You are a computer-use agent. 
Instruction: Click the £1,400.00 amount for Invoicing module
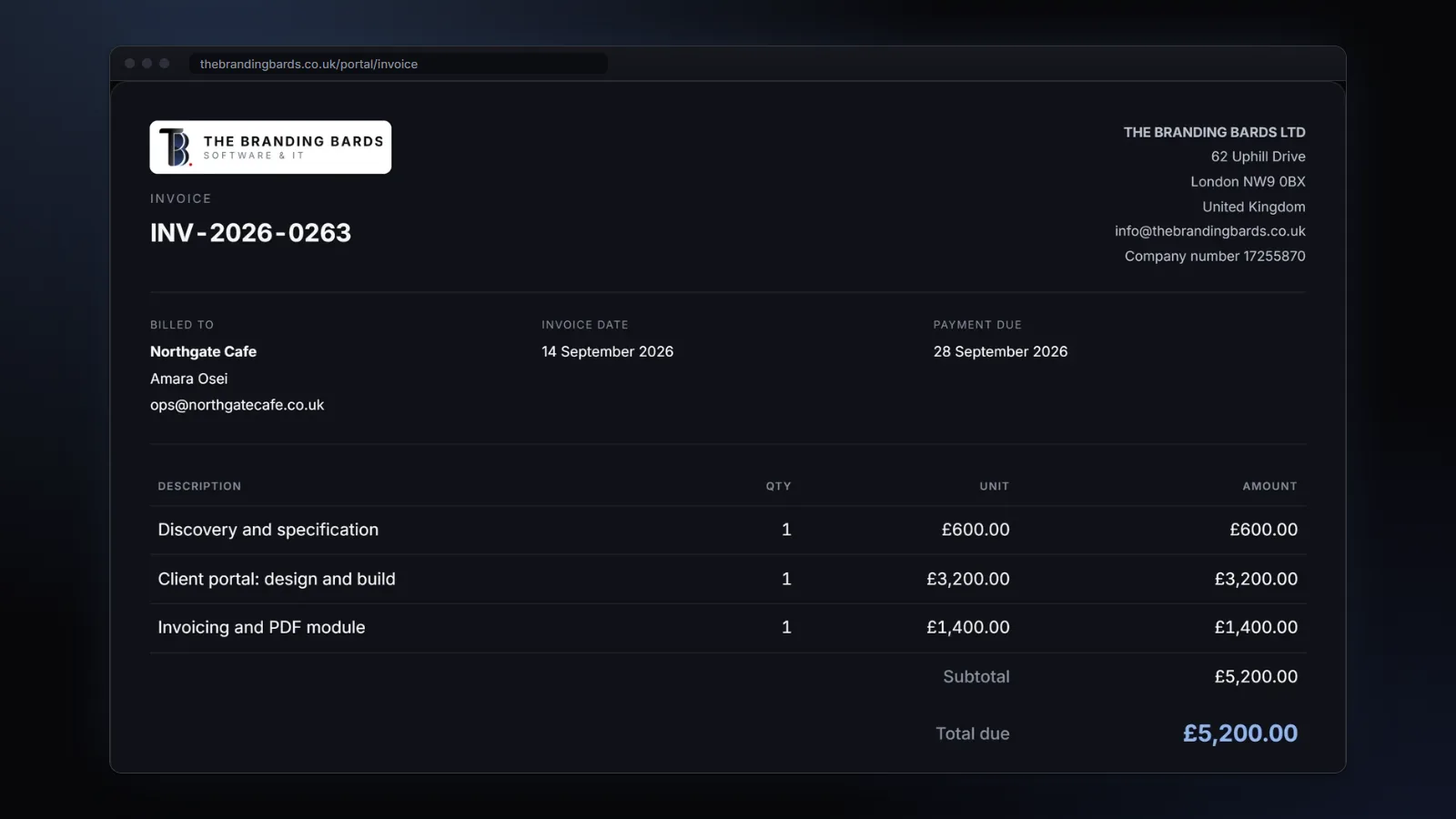tap(1256, 627)
